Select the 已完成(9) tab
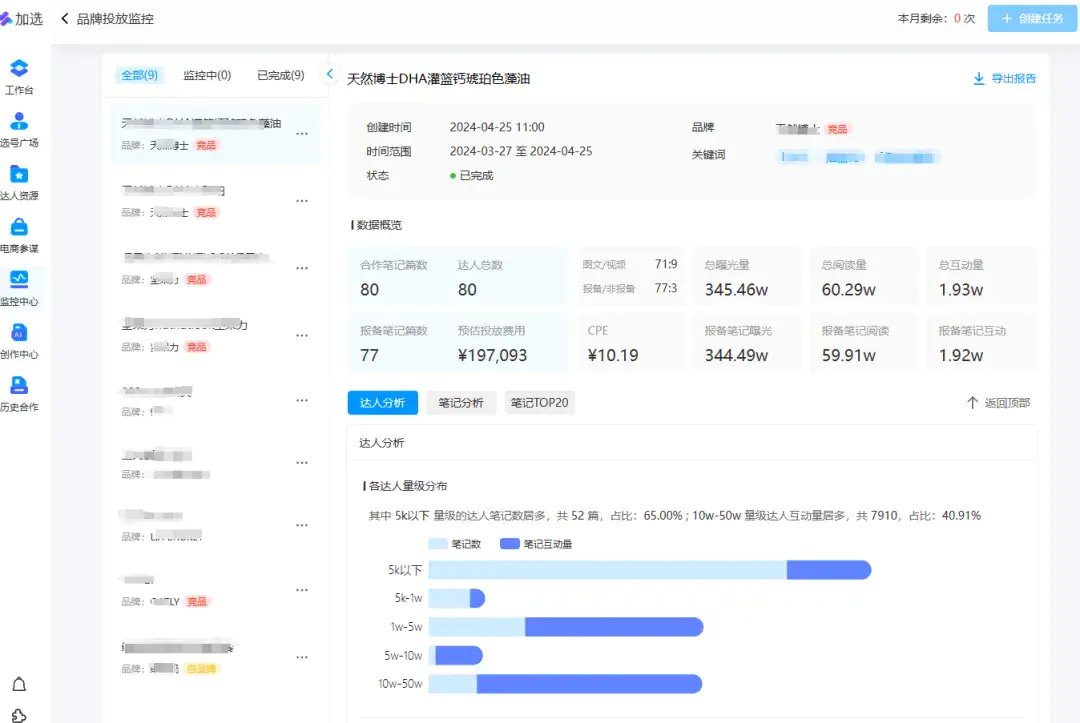Viewport: 1080px width, 723px height. pyautogui.click(x=280, y=75)
